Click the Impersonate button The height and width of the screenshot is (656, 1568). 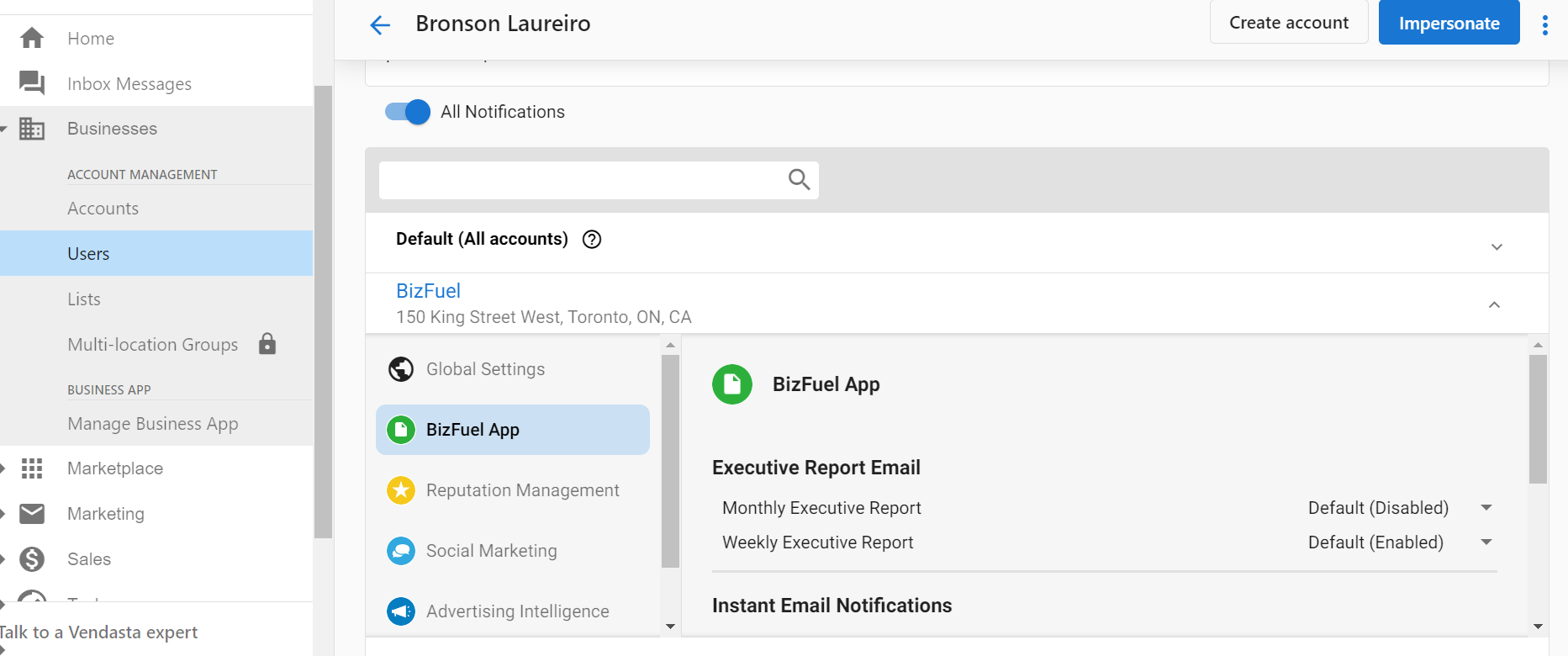1449,23
